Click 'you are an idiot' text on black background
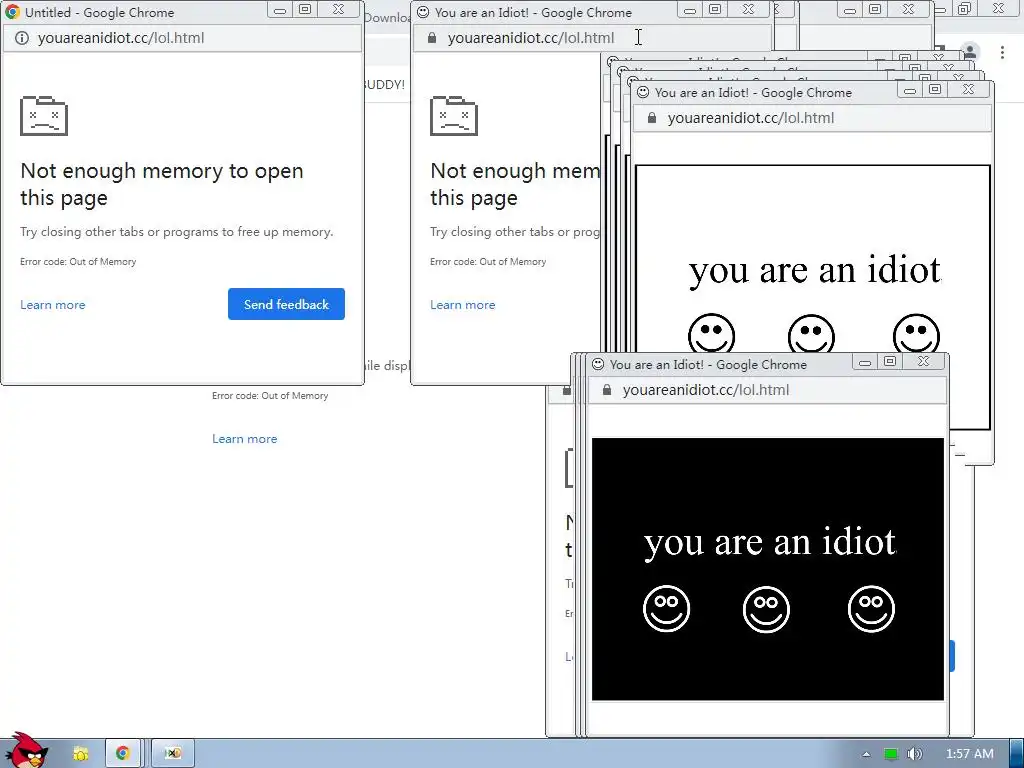This screenshot has height=768, width=1024. 769,542
